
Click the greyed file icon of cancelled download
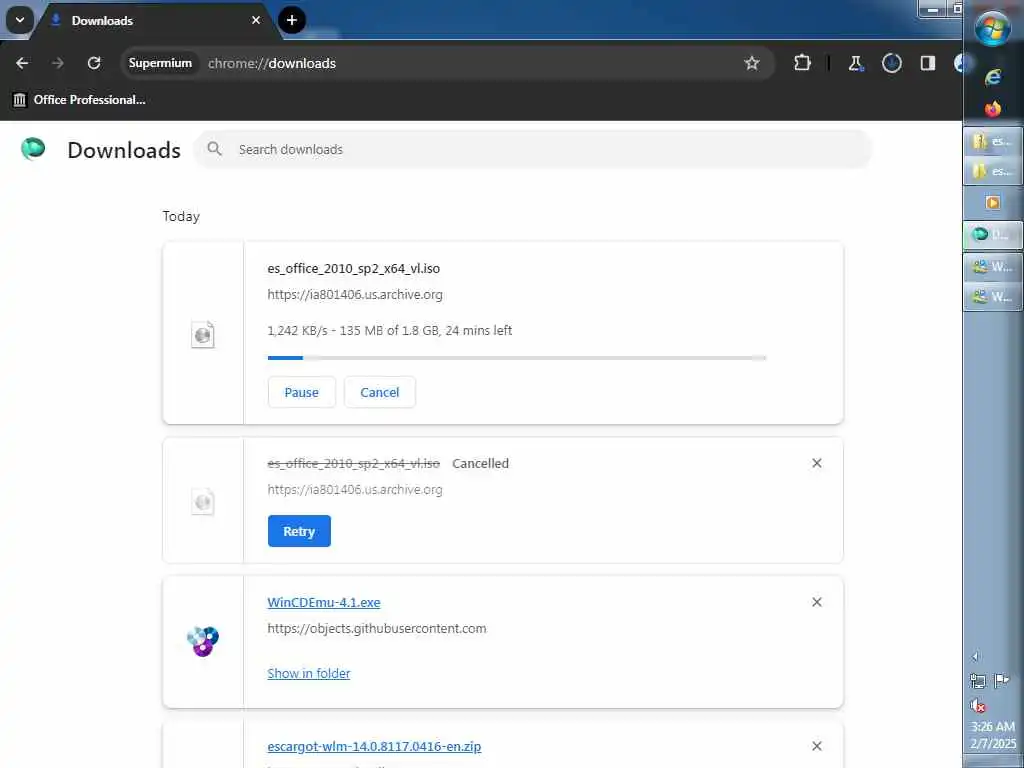point(202,501)
